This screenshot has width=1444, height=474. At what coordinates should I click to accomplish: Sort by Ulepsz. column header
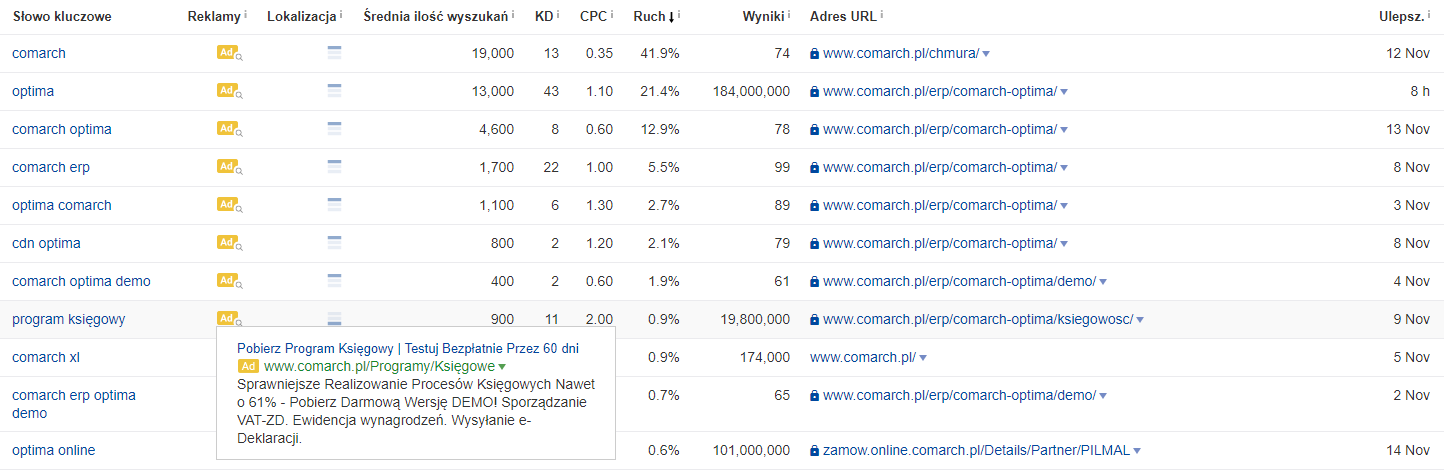1403,17
